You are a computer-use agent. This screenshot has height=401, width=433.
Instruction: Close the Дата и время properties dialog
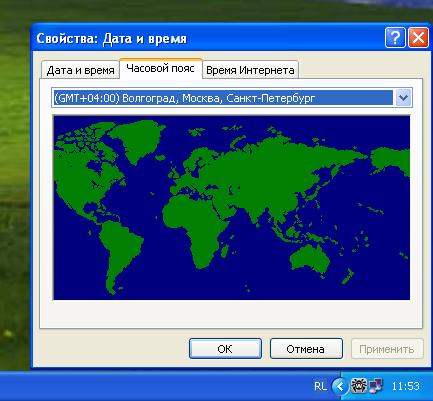point(418,38)
